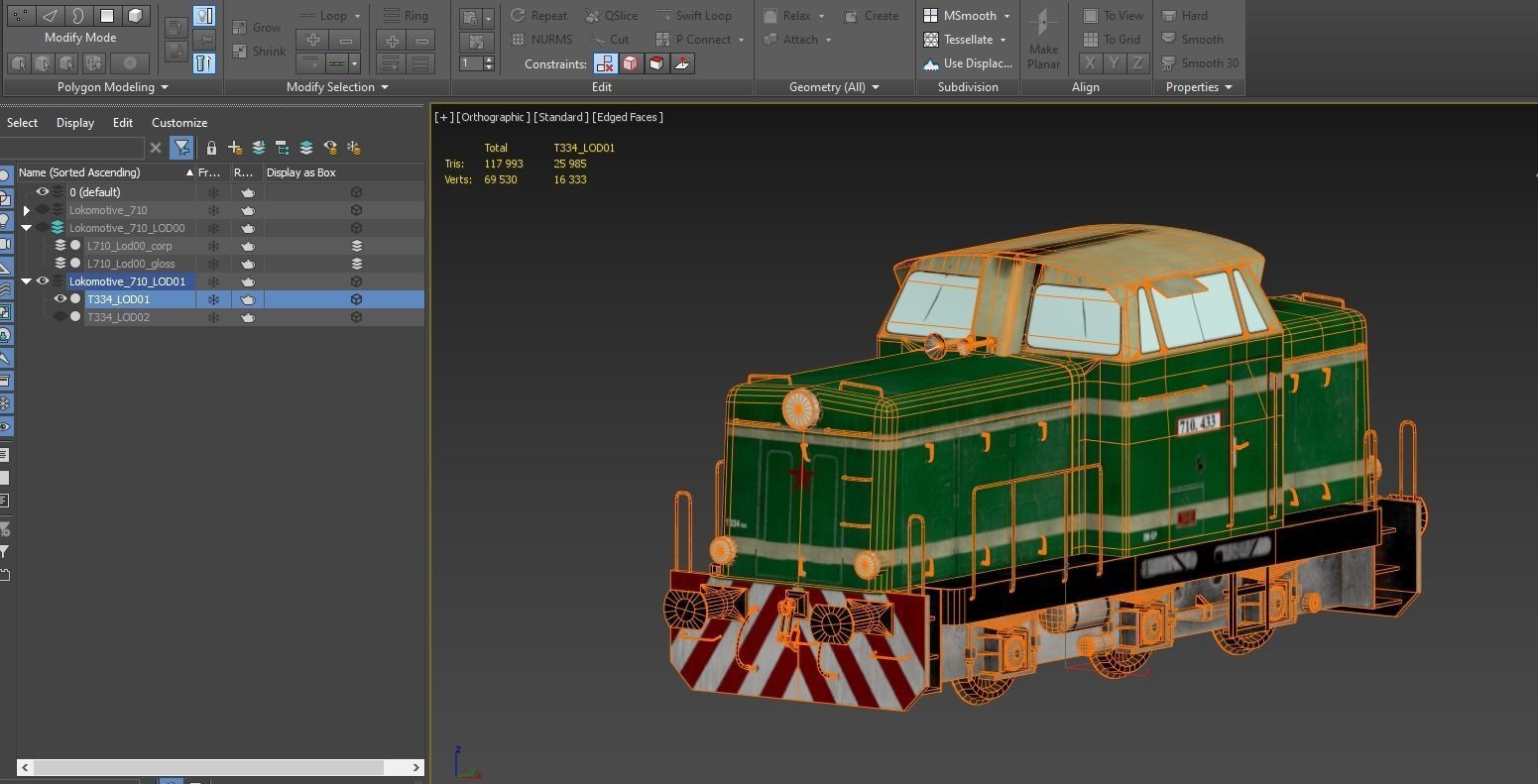Click the Create geometry button
Image resolution: width=1538 pixels, height=784 pixels.
coord(871,16)
